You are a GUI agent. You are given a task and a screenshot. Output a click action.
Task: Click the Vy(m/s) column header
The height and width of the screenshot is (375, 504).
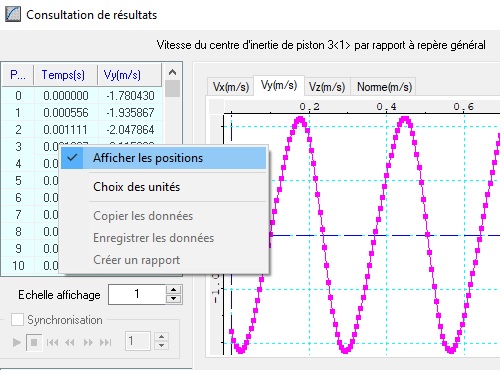pyautogui.click(x=129, y=75)
